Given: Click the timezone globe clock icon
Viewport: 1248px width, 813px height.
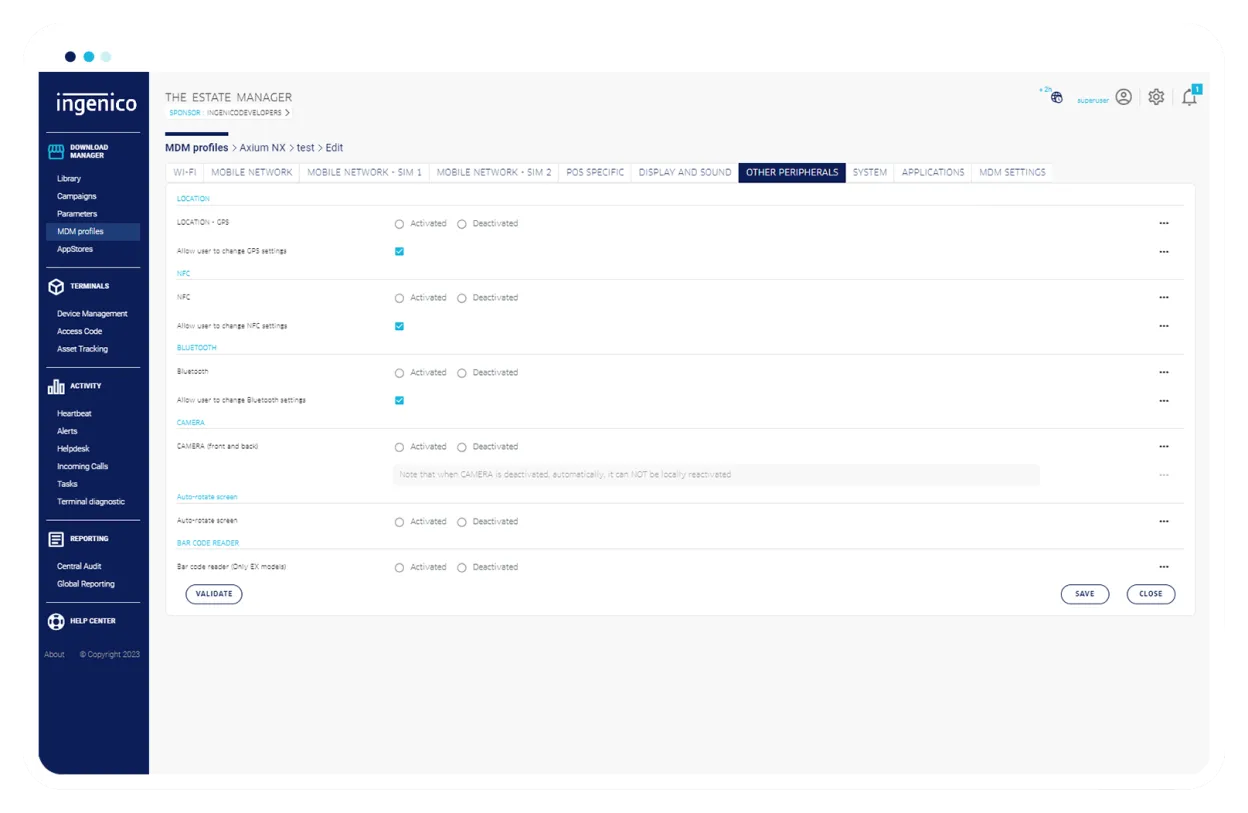Looking at the screenshot, I should [1056, 97].
